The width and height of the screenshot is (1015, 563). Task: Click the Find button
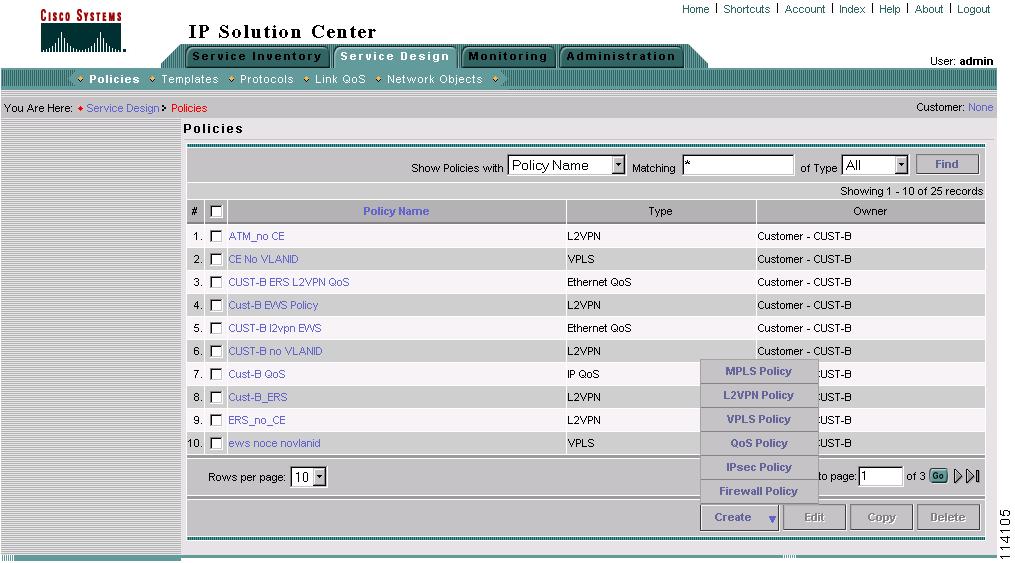pos(947,164)
